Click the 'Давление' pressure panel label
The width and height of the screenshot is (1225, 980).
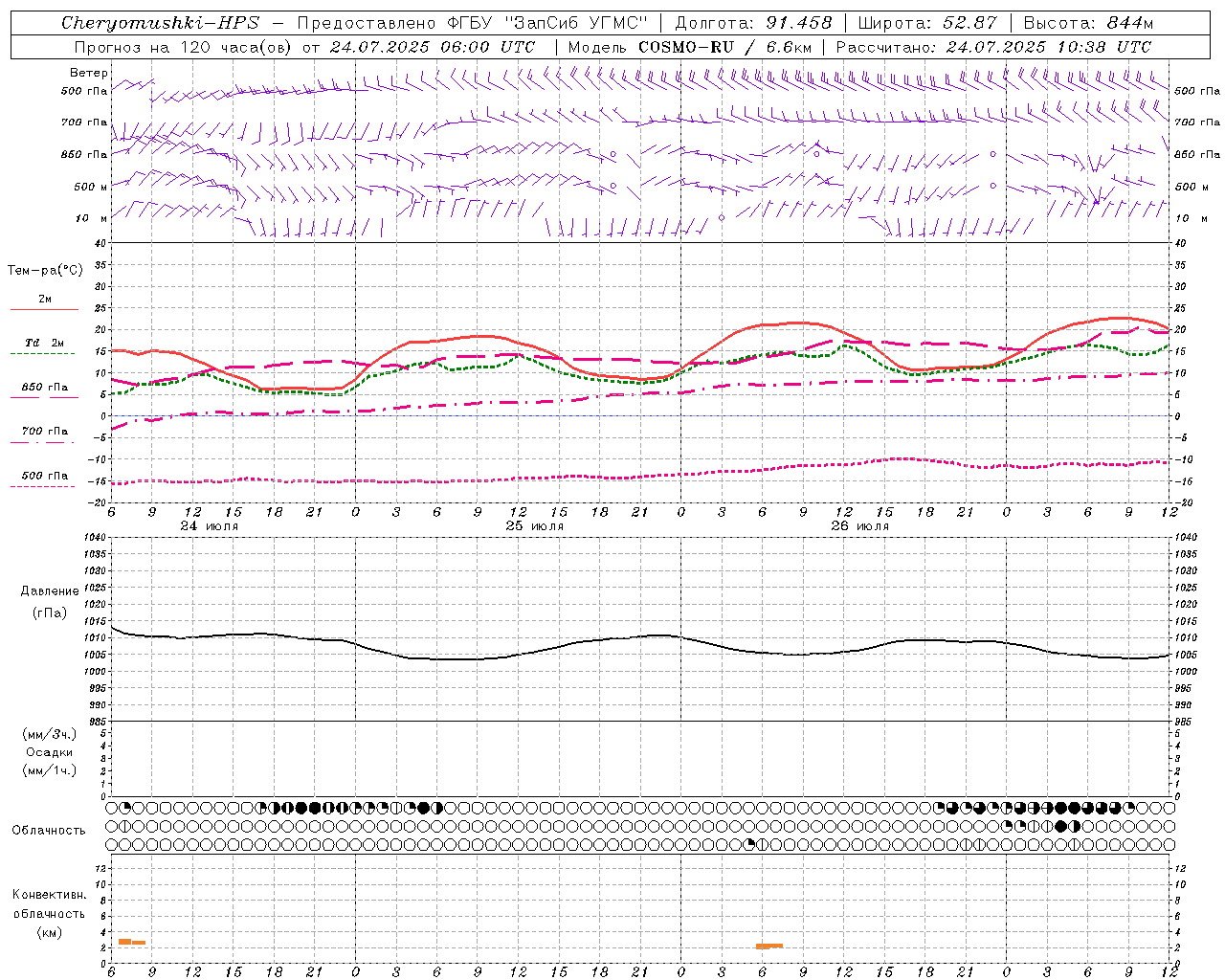pyautogui.click(x=50, y=591)
